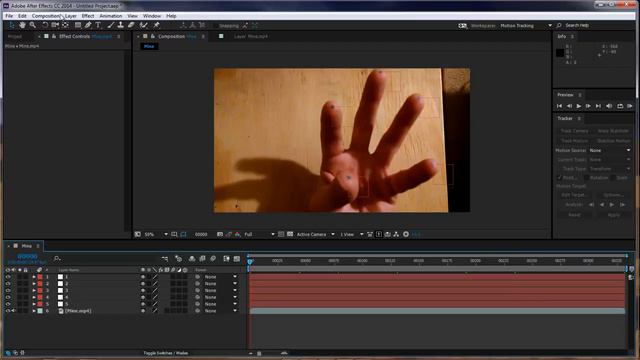Open the parent dropdown for layer 6
The height and width of the screenshot is (360, 640).
pyautogui.click(x=221, y=311)
